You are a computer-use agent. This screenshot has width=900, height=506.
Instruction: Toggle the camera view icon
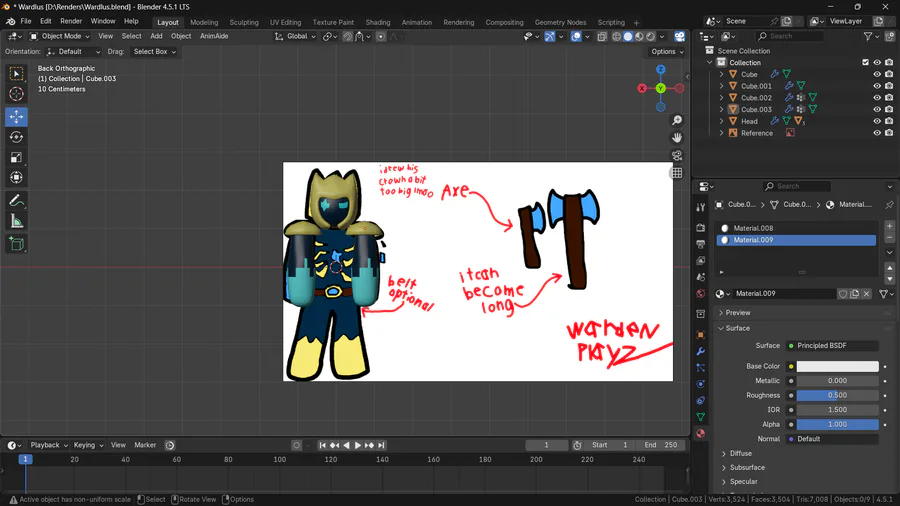677,155
